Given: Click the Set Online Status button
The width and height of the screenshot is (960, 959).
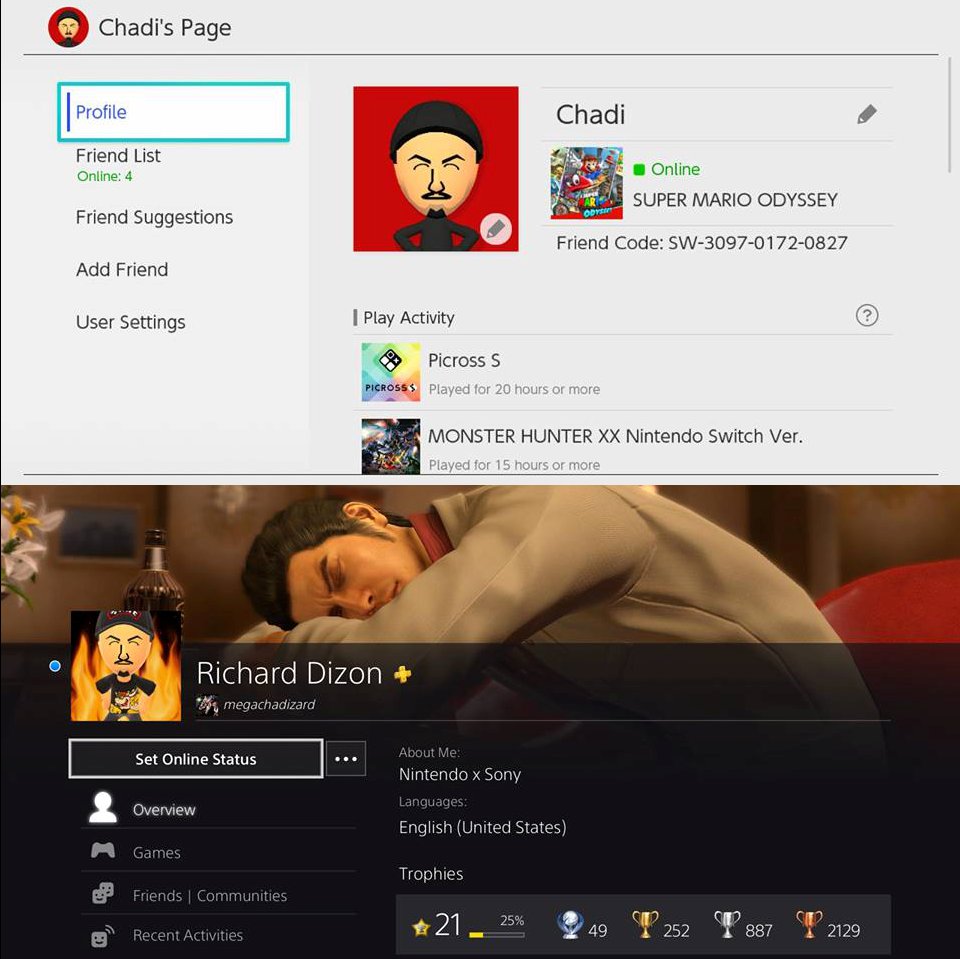Looking at the screenshot, I should pyautogui.click(x=195, y=759).
